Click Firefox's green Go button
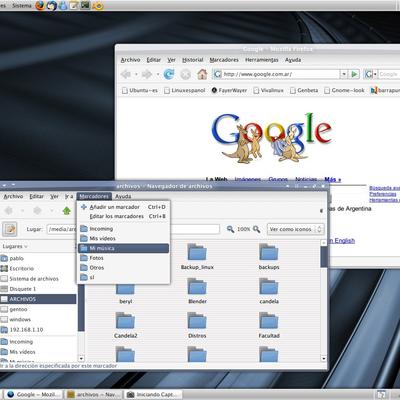The image size is (400, 400). (355, 74)
